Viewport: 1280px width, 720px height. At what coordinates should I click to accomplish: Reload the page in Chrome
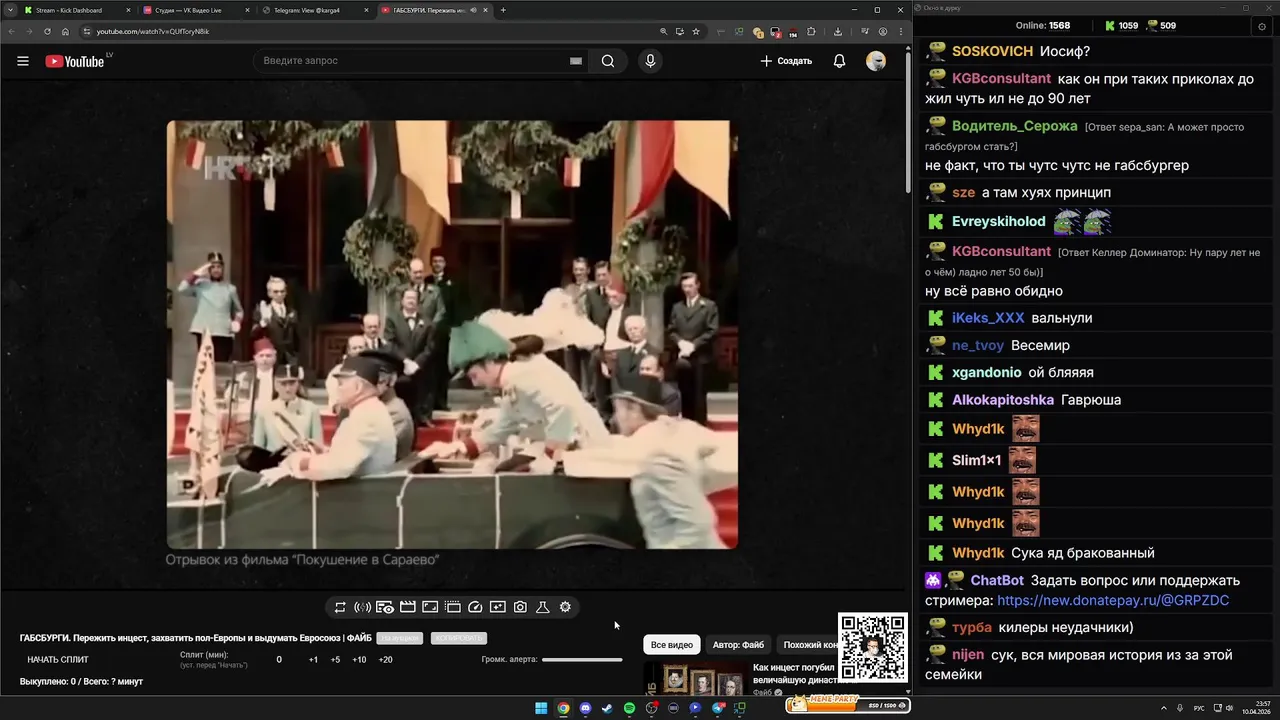[x=47, y=31]
